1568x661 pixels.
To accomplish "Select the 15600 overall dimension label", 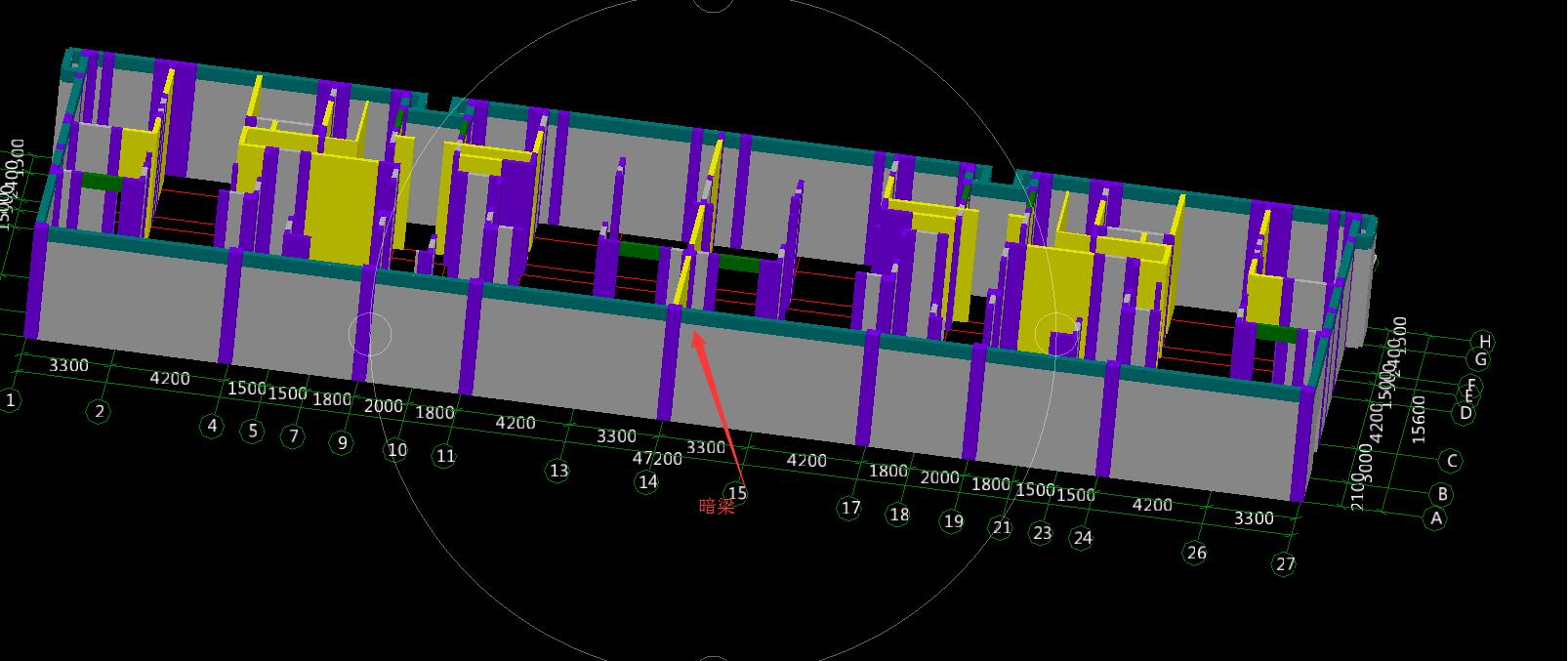I will click(1419, 419).
